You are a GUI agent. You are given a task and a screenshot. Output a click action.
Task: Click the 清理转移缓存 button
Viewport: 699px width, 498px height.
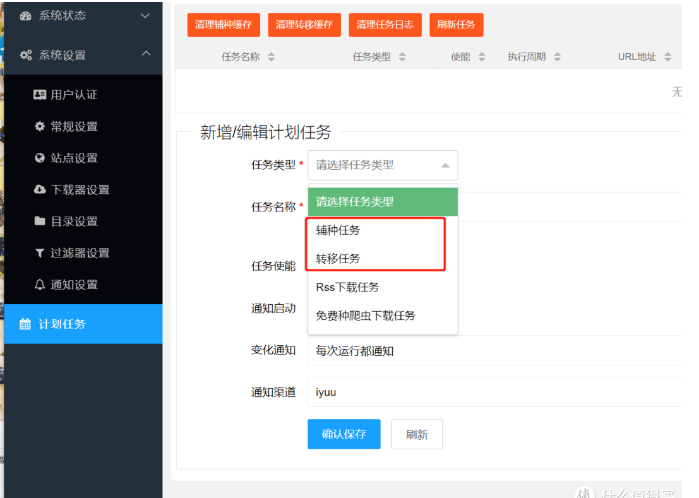(x=304, y=25)
